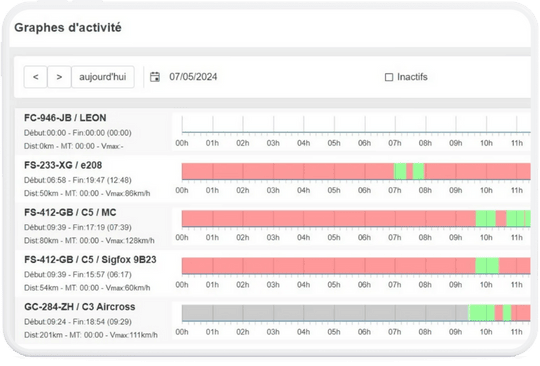540x366 pixels.
Task: Click 04h label on C3 Aircross timeline axis
Action: click(303, 332)
